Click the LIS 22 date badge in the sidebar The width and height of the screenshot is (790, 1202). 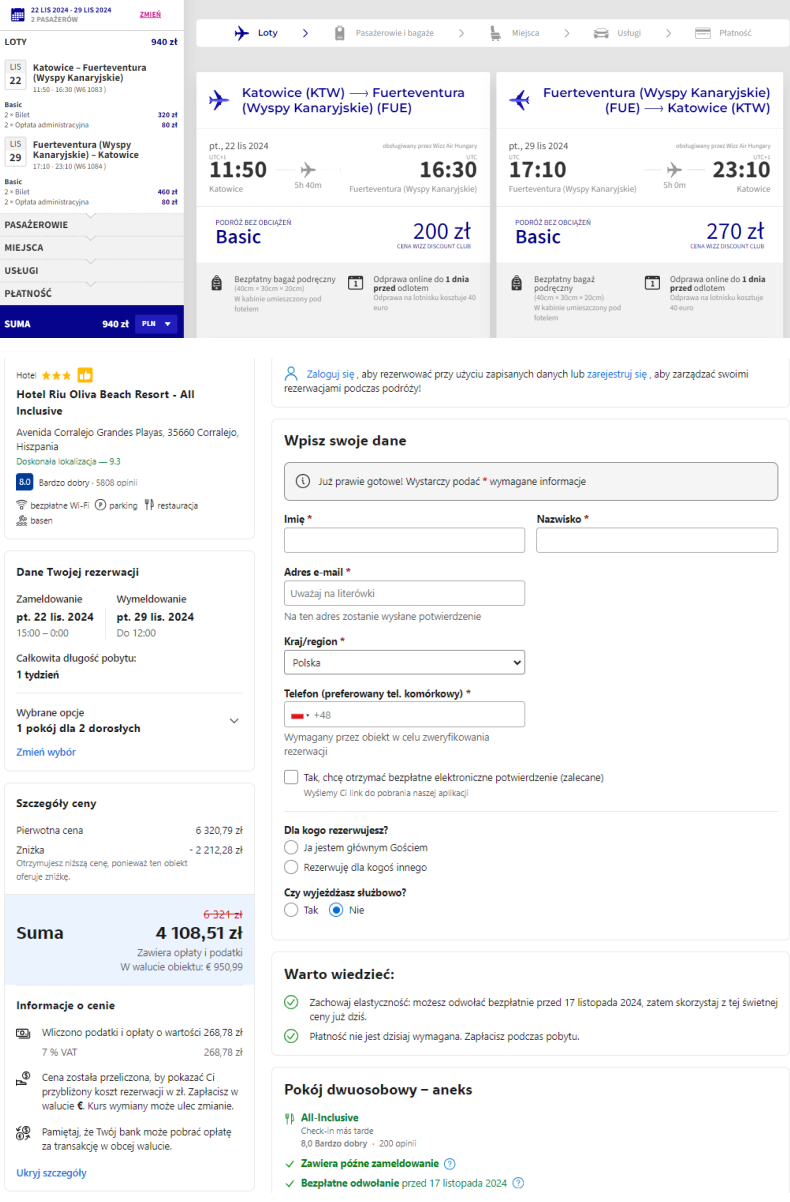[x=15, y=76]
